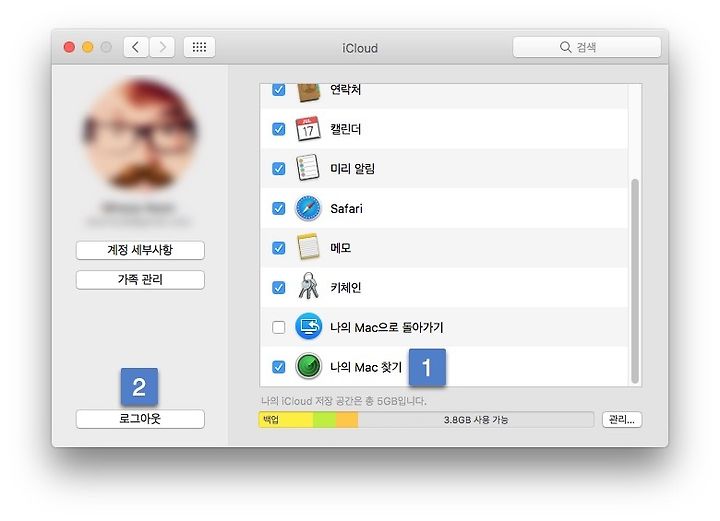
Task: Click the Back to My Mac icon
Action: (x=308, y=326)
